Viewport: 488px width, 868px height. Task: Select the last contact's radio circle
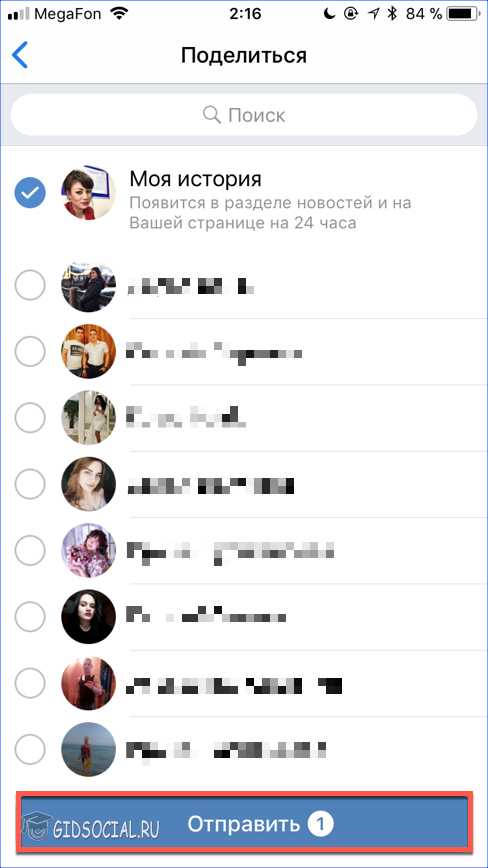click(x=30, y=749)
